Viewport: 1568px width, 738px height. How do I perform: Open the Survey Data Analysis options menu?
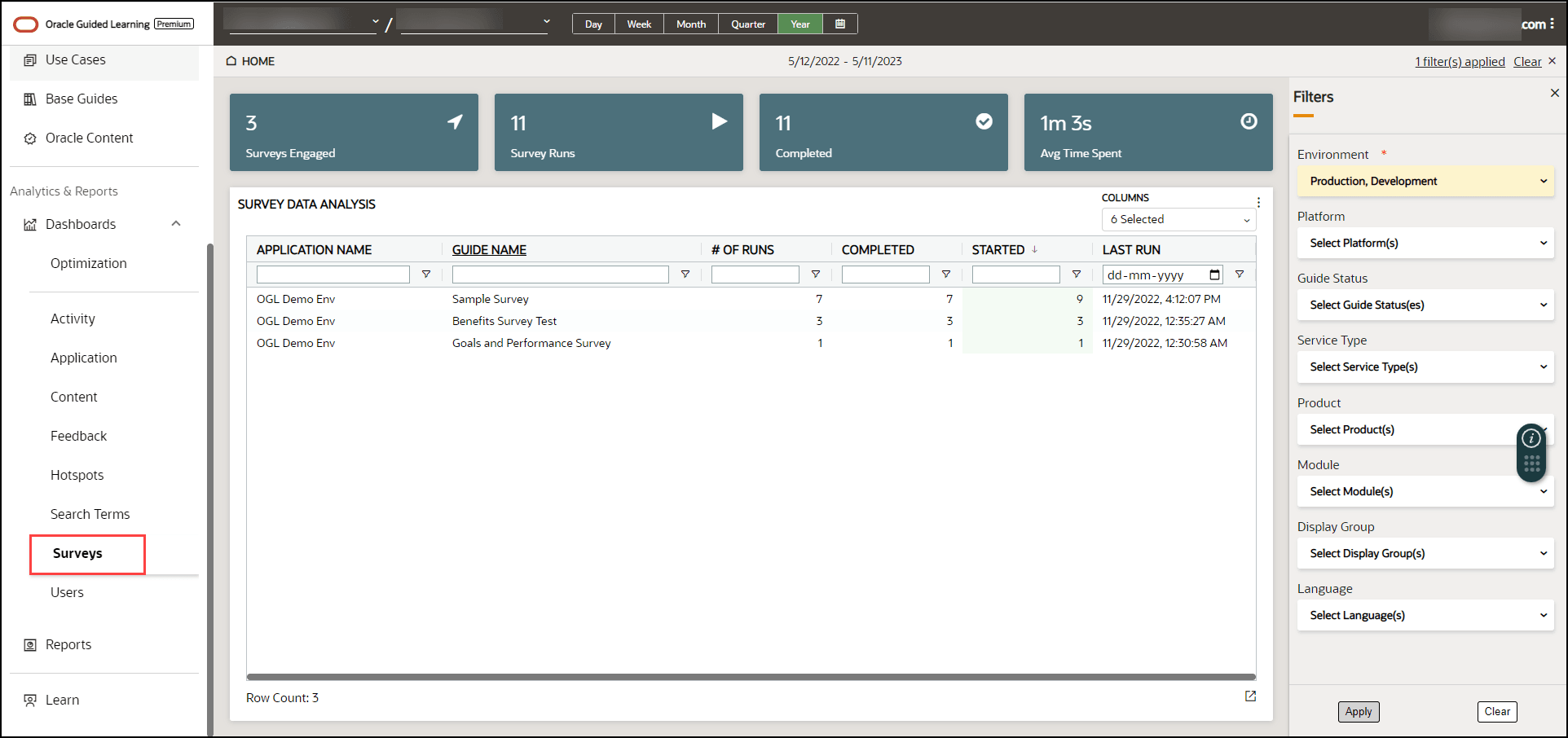point(1258,203)
